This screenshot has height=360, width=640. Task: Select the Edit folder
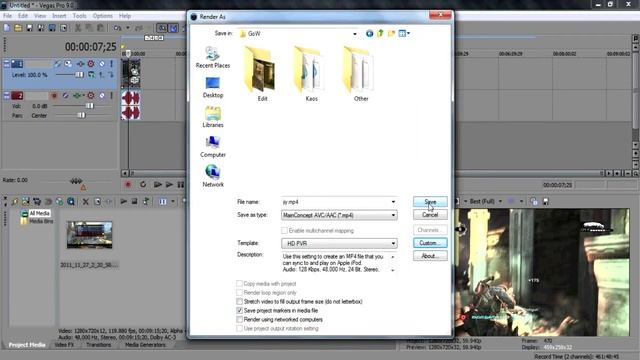tap(262, 74)
